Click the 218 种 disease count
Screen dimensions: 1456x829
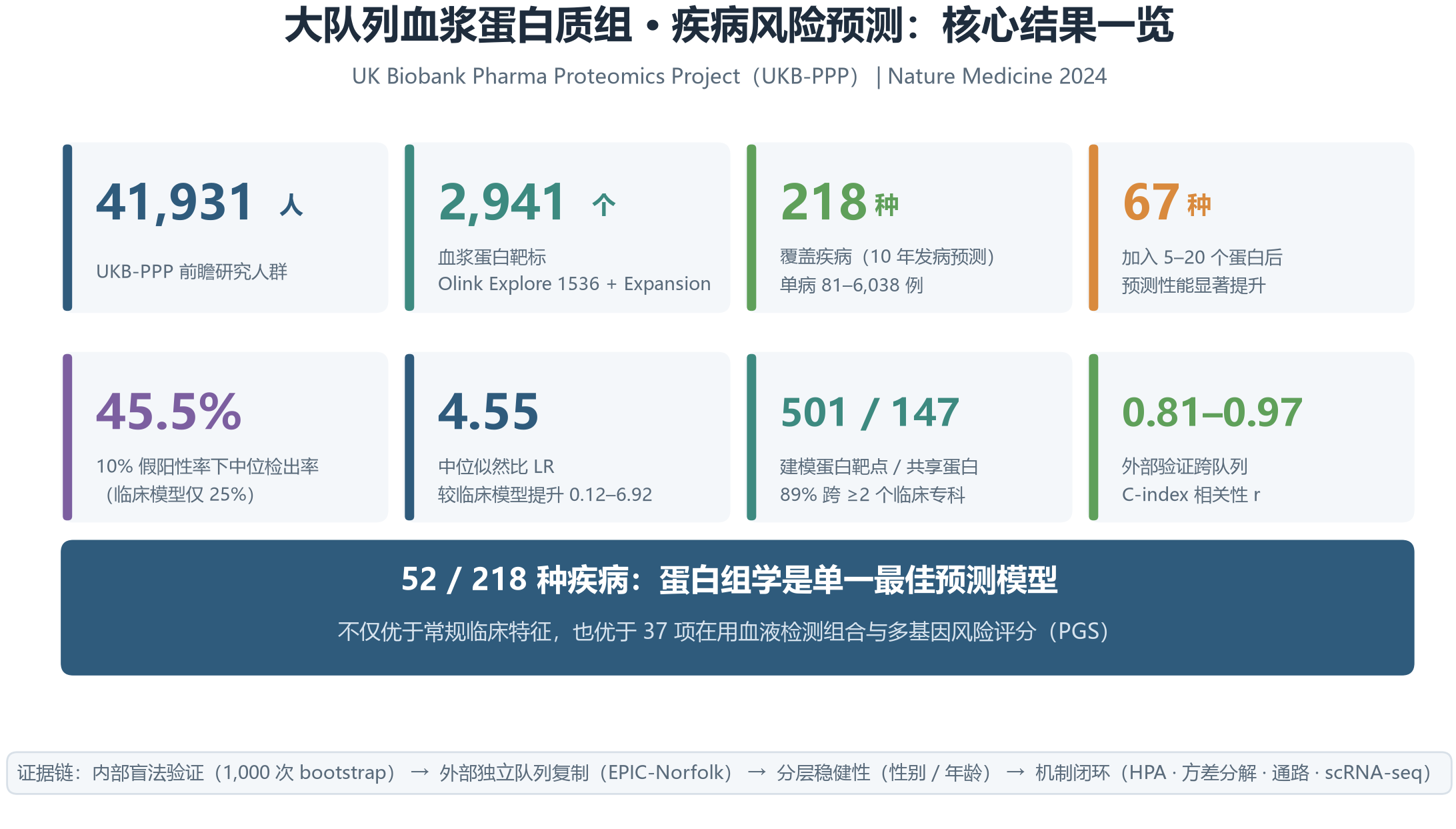tap(840, 202)
